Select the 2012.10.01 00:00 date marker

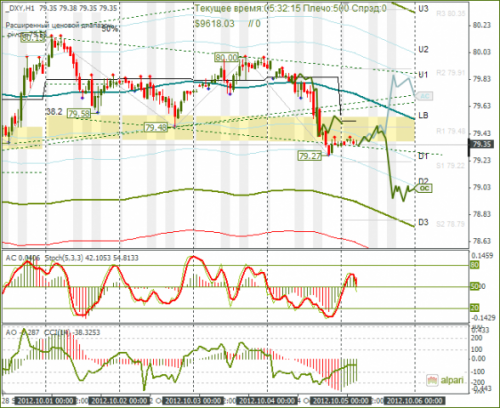(46, 401)
